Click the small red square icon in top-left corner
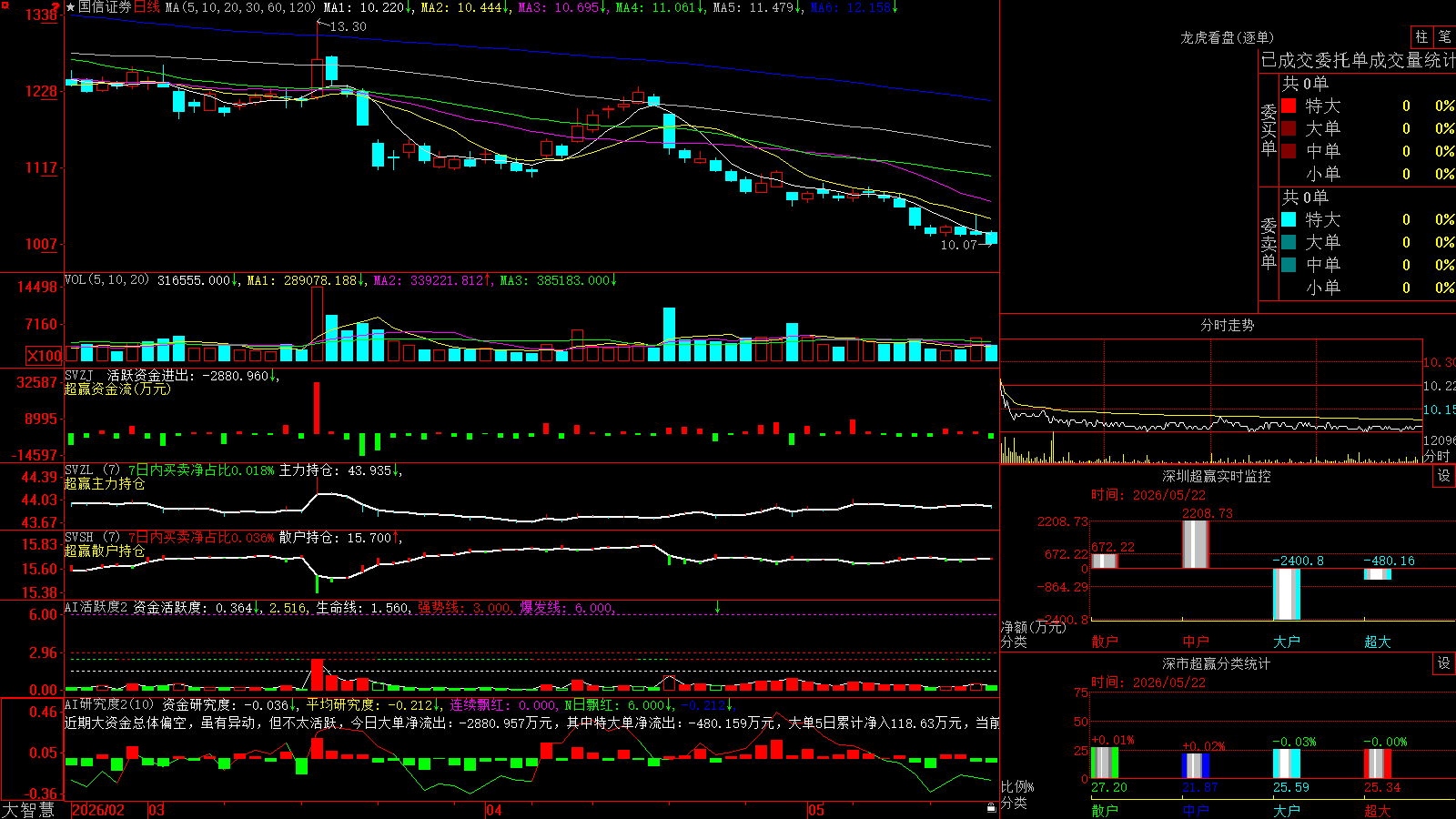The height and width of the screenshot is (819, 1456). point(3,4)
